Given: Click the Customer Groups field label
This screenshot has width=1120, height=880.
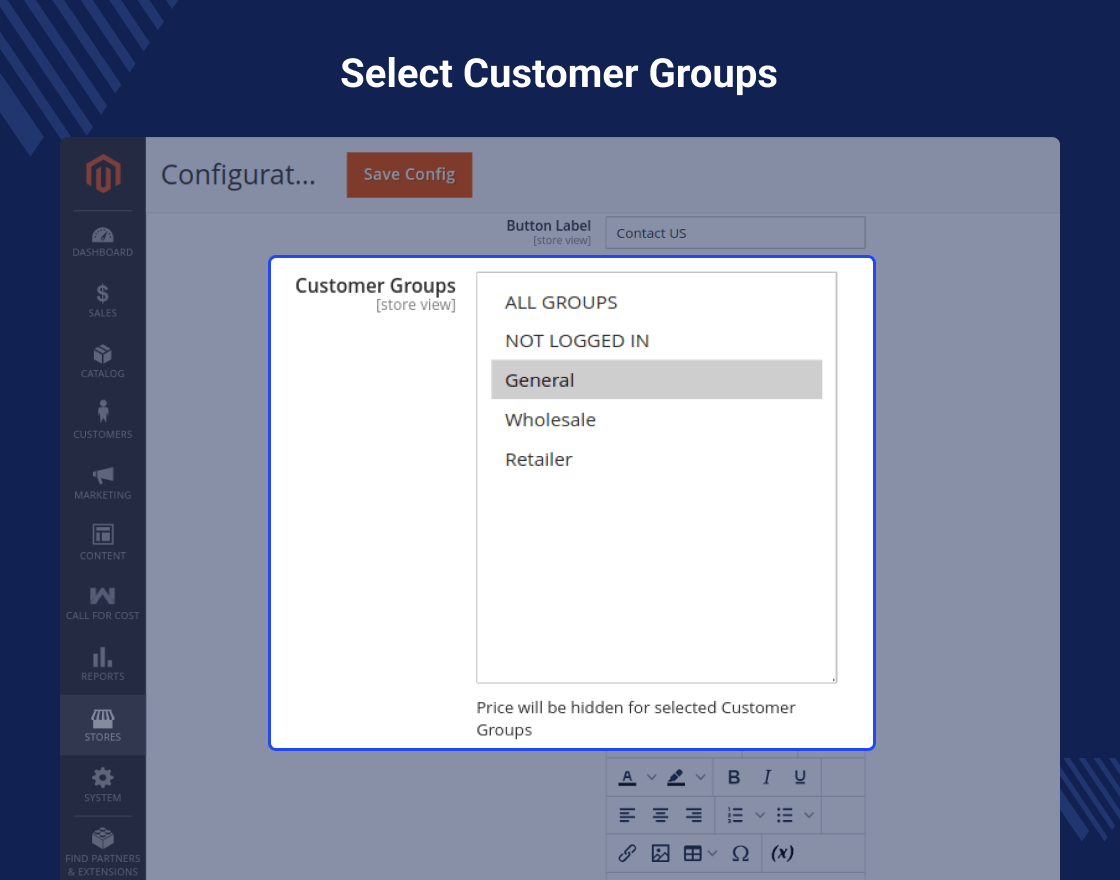Looking at the screenshot, I should click(x=375, y=286).
